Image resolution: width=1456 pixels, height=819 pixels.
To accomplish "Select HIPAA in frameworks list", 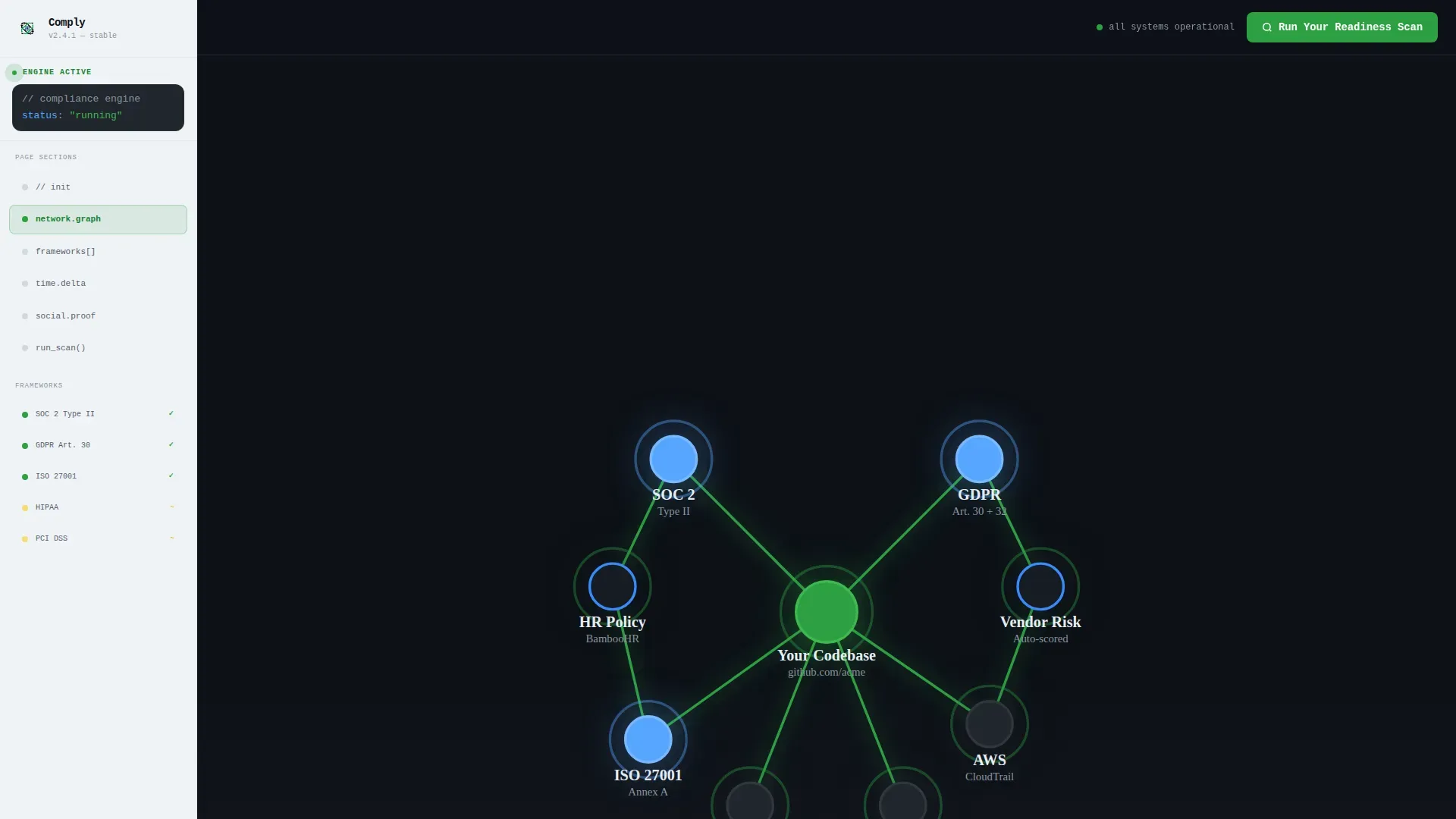I will tap(98, 507).
